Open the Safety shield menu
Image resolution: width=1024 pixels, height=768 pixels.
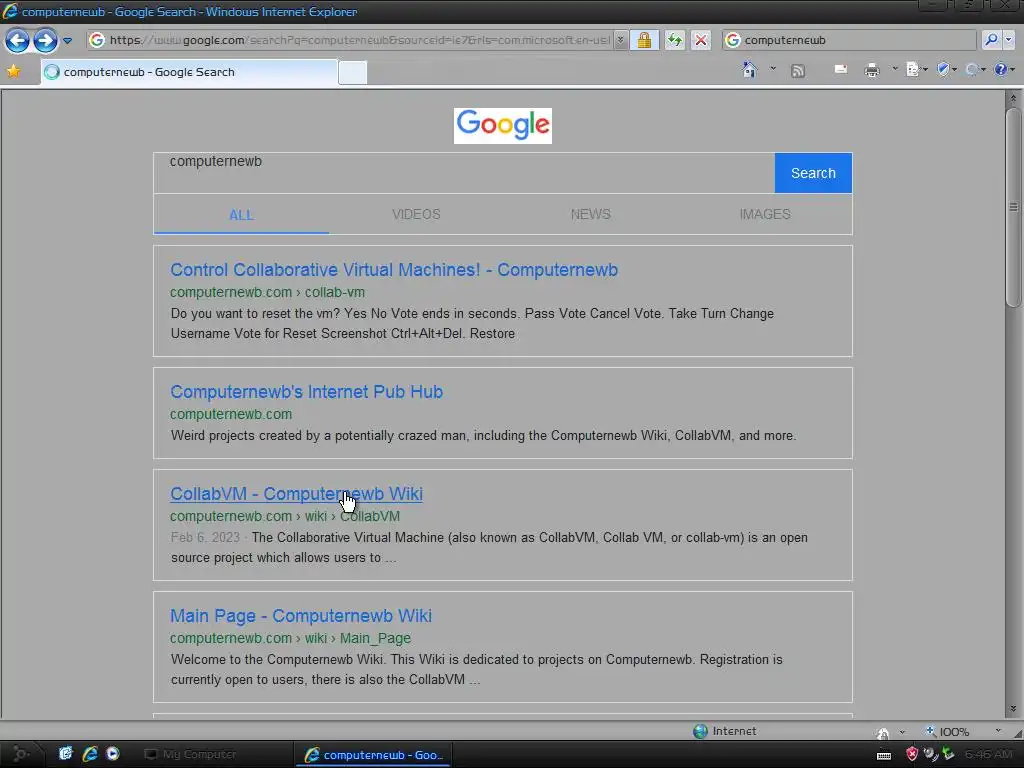(946, 69)
